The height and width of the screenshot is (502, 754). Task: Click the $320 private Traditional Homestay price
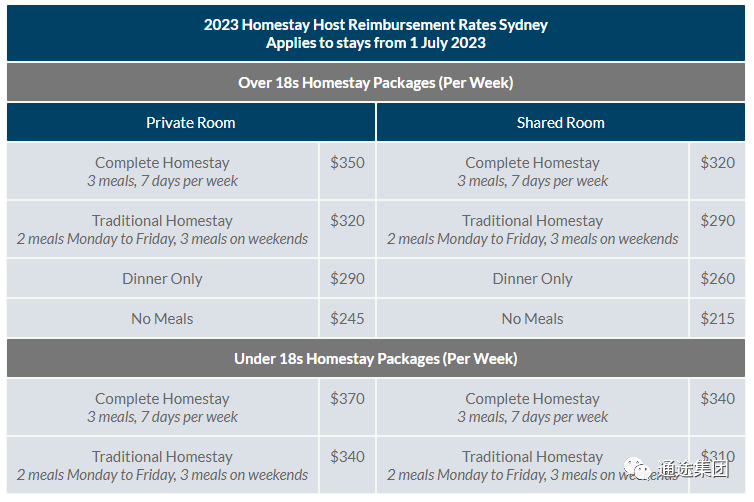pyautogui.click(x=347, y=221)
